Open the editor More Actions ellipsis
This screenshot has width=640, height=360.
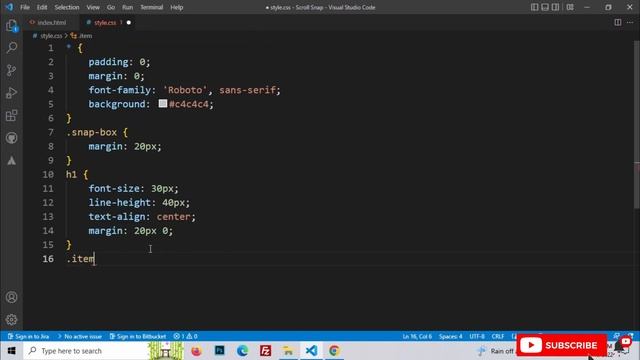coord(630,22)
